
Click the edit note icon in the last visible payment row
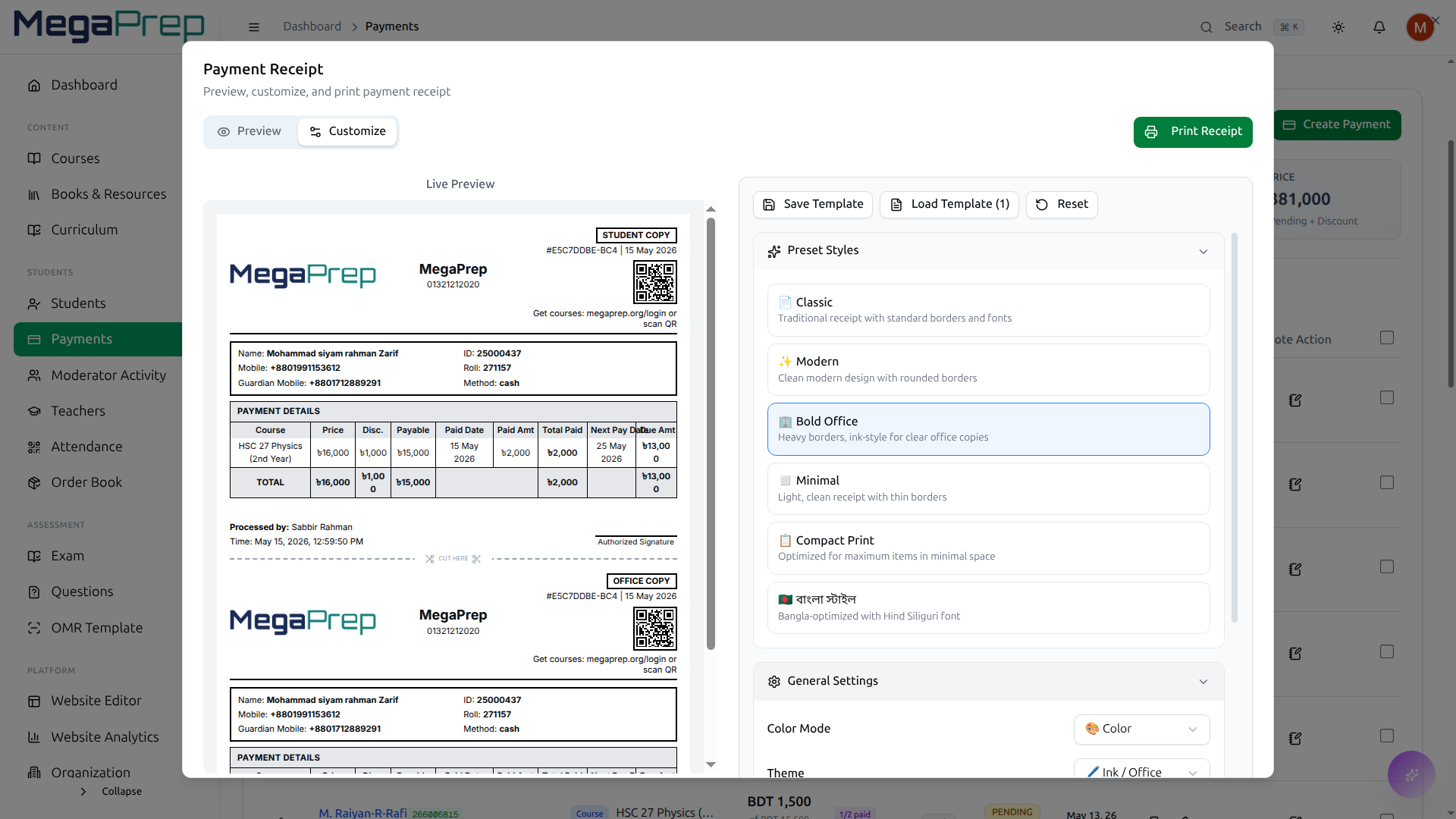pos(1295,738)
